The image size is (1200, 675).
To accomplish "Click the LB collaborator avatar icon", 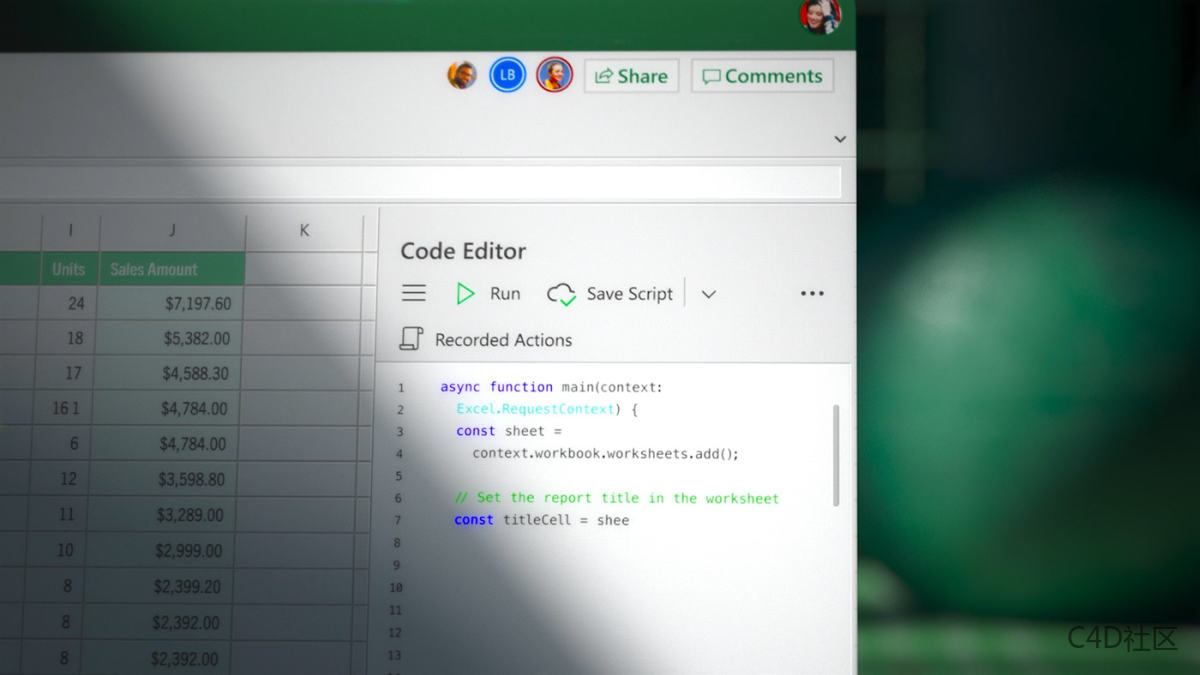I will tap(507, 74).
